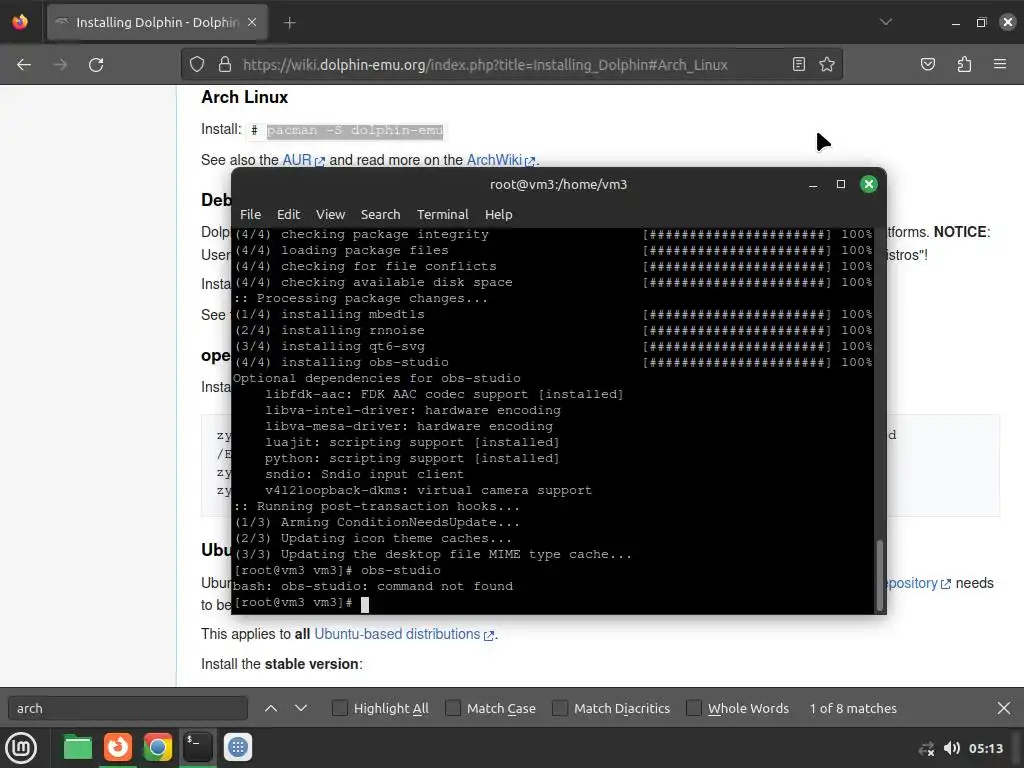Go to next find match arrow

point(300,708)
